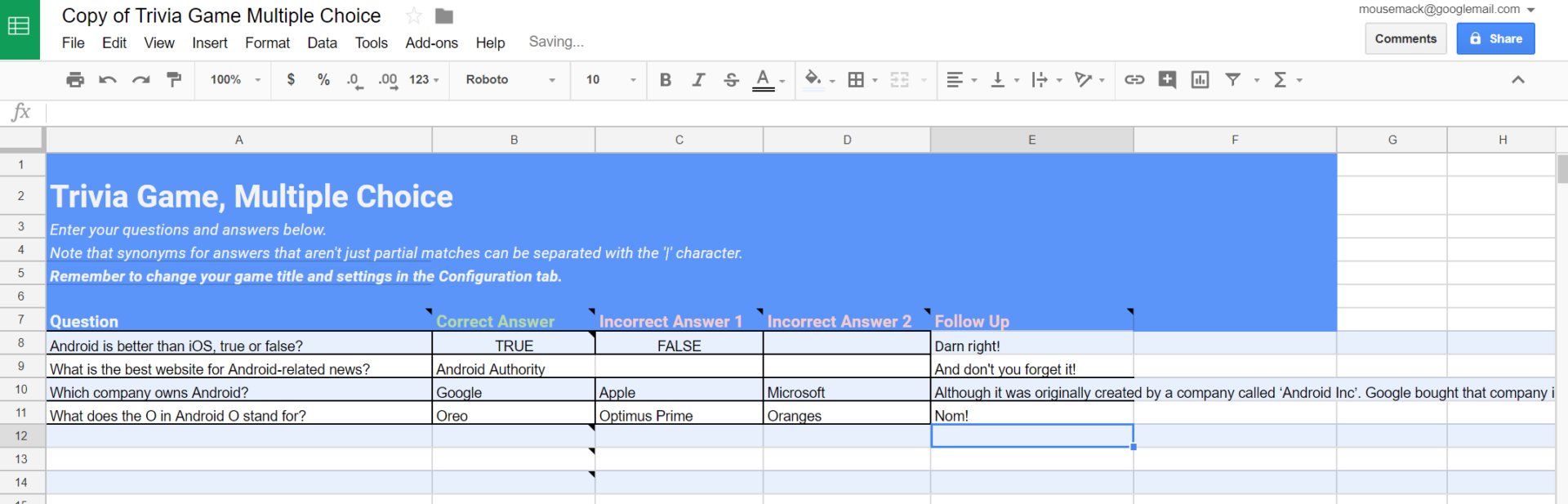This screenshot has width=1568, height=504.
Task: Select the cell containing Android Authority
Action: click(514, 369)
